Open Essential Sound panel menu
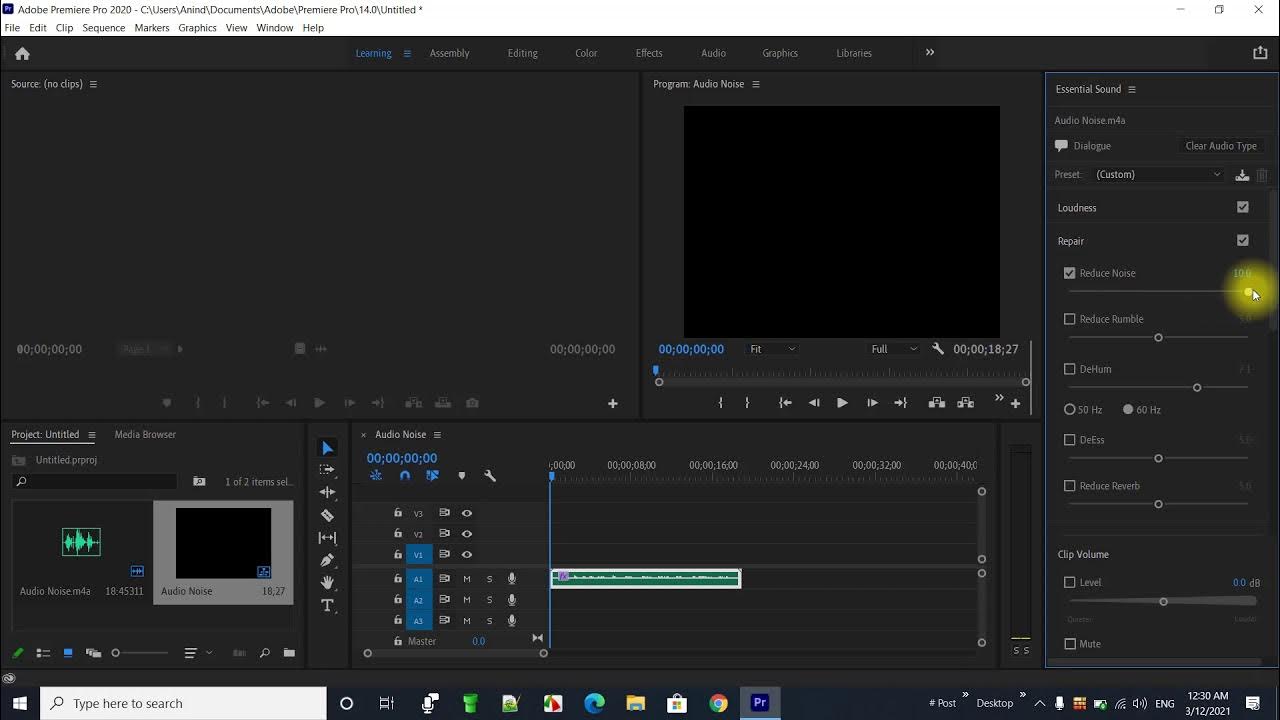The height and width of the screenshot is (720, 1280). 1132,89
